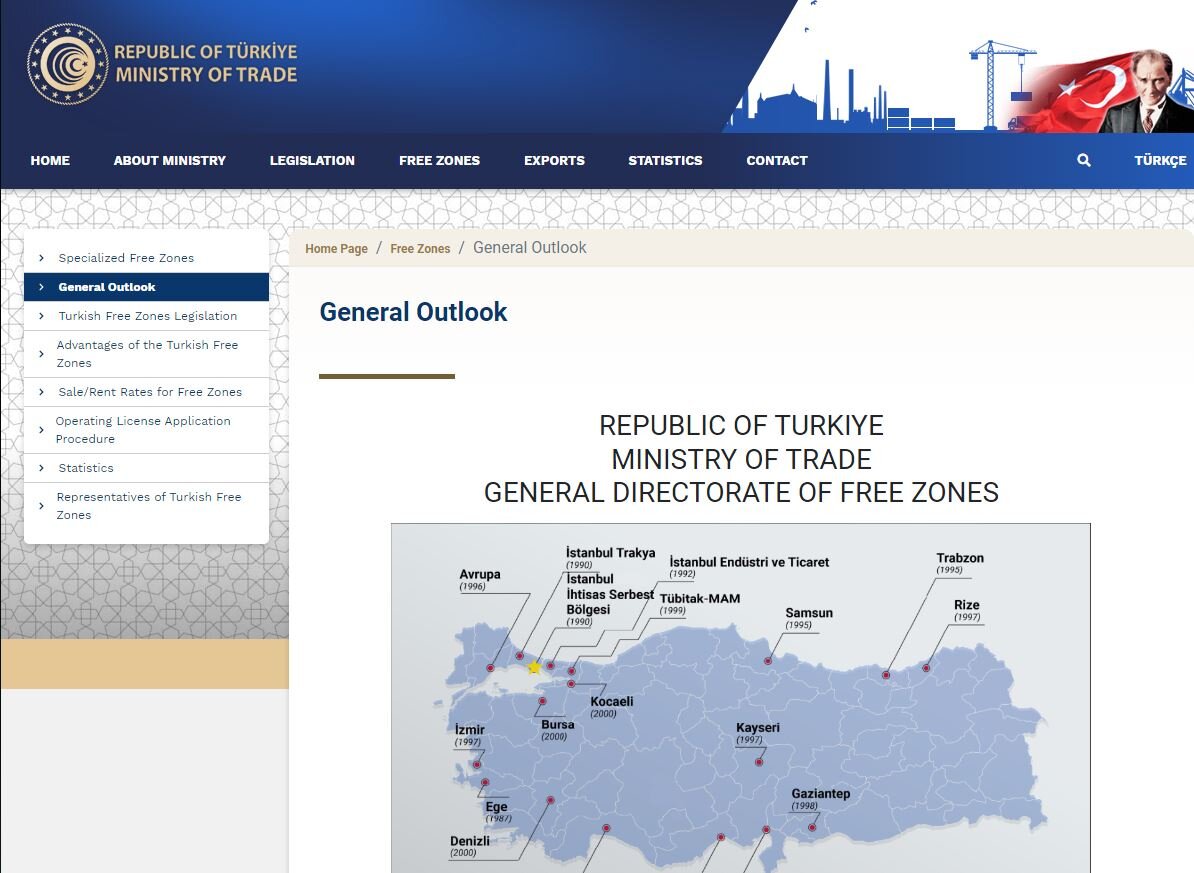Click the İstanbul Trakya (1990) label
The image size is (1194, 873).
(610, 558)
